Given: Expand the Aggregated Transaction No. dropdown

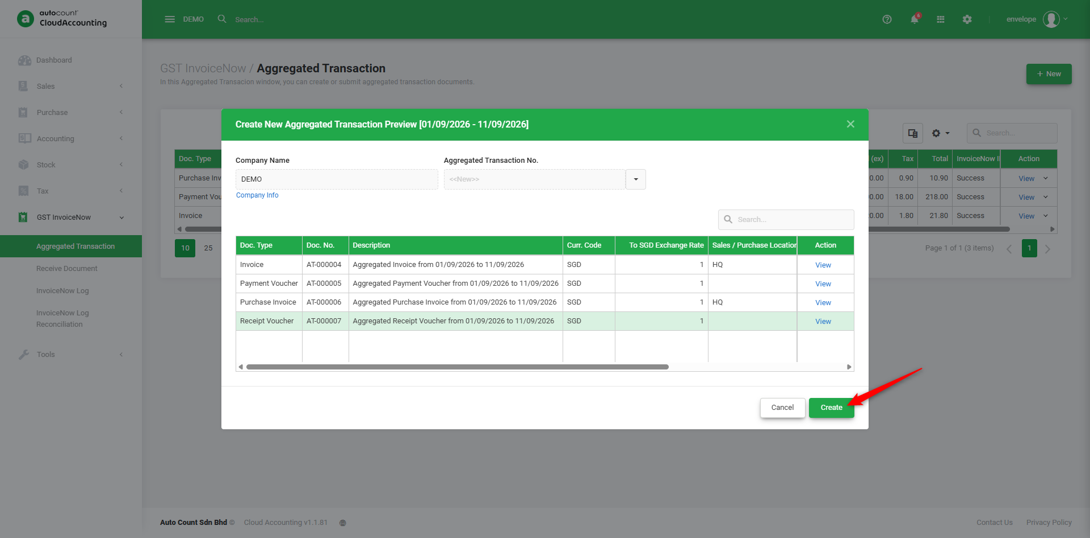Looking at the screenshot, I should [635, 179].
